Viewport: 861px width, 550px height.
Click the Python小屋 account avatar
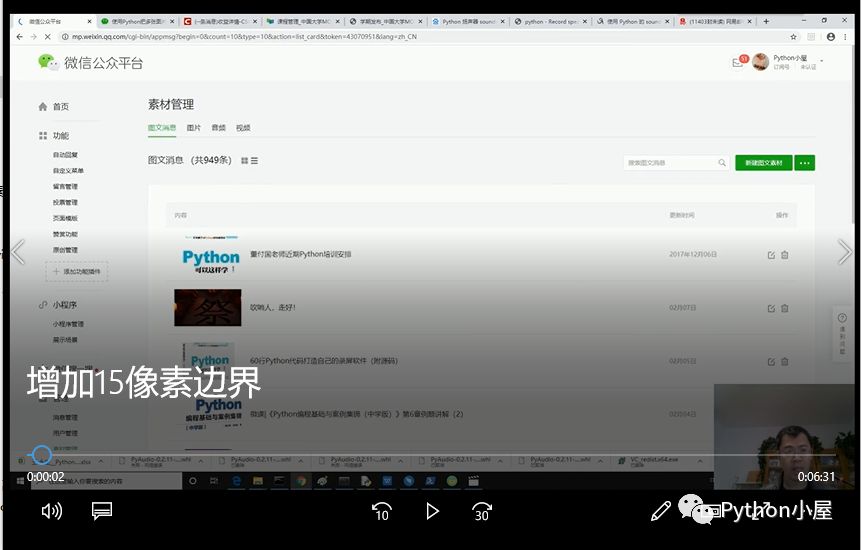coord(761,61)
